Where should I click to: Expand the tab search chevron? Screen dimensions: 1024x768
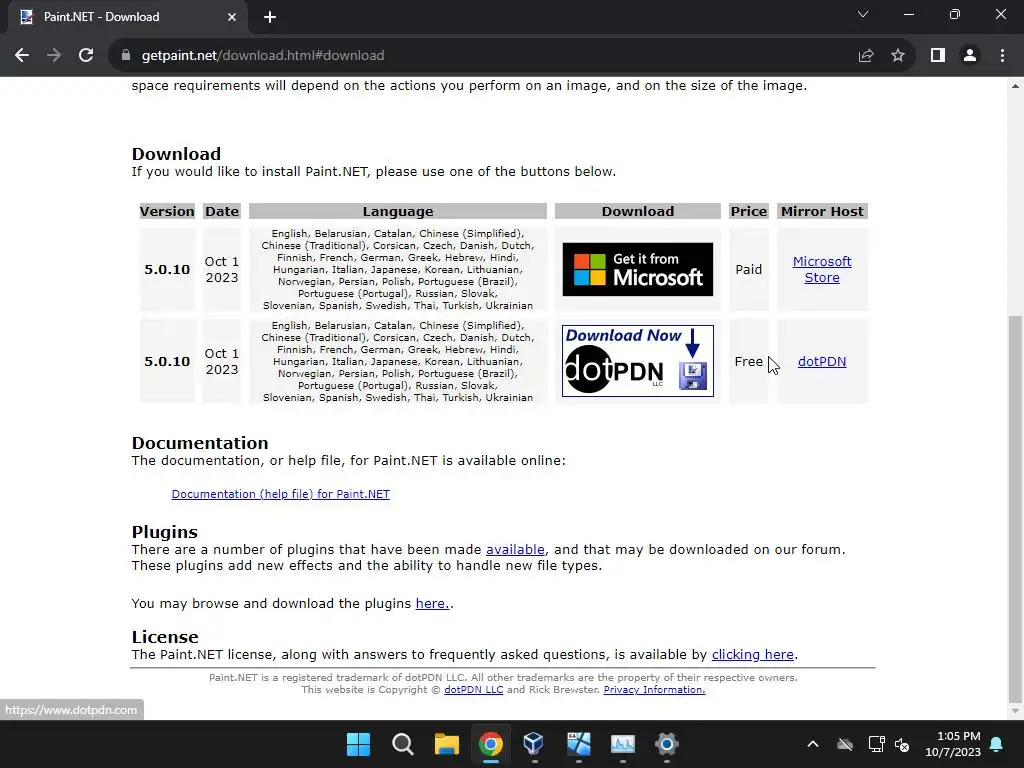click(x=863, y=14)
